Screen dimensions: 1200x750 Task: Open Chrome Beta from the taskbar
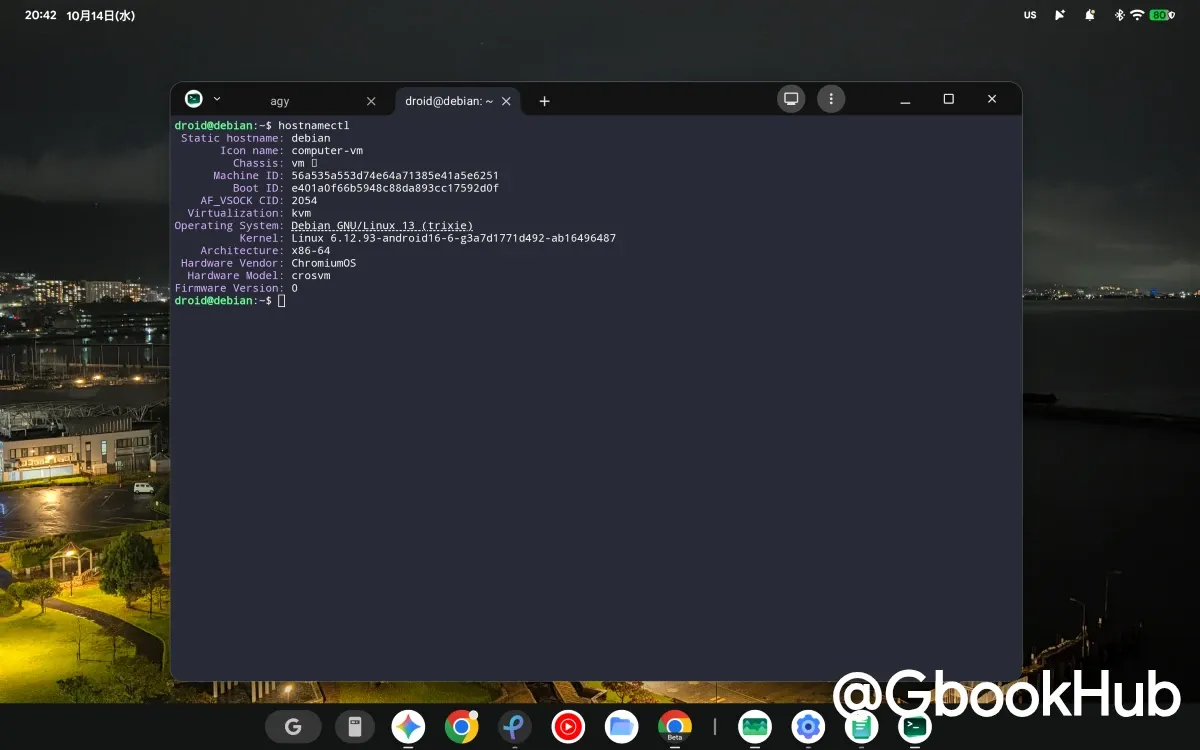click(675, 727)
